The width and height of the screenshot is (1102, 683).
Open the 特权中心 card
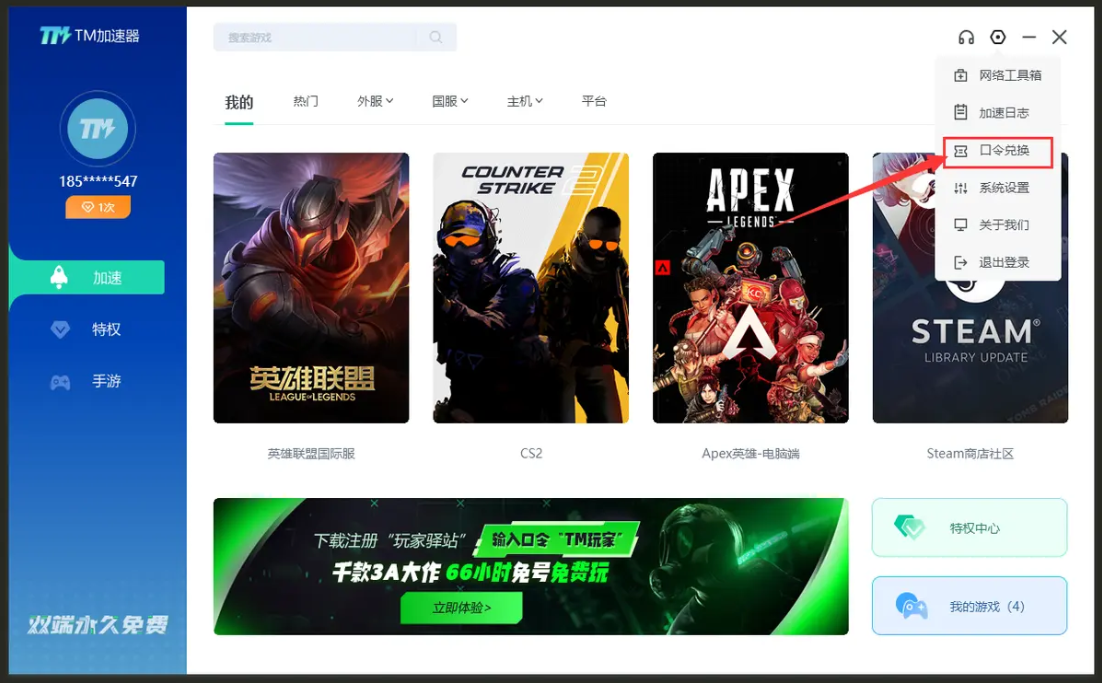pos(970,528)
